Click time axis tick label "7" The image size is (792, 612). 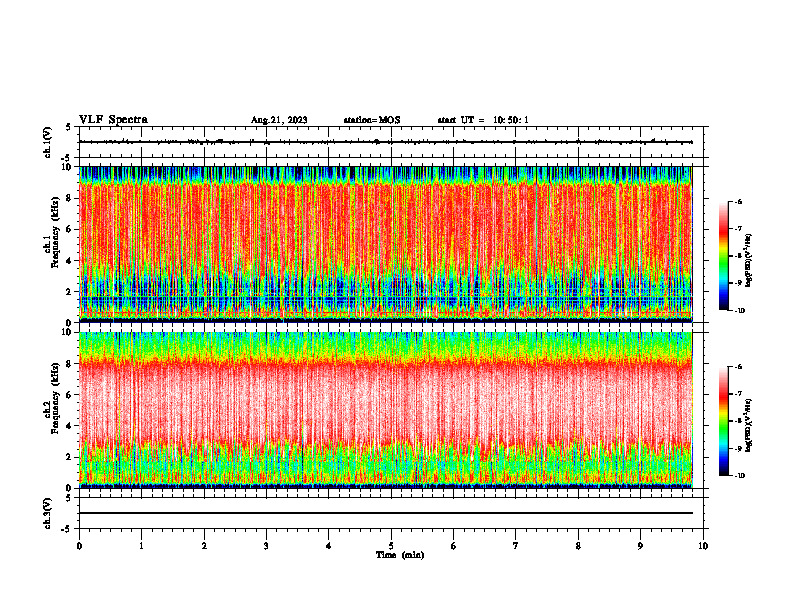coord(516,546)
